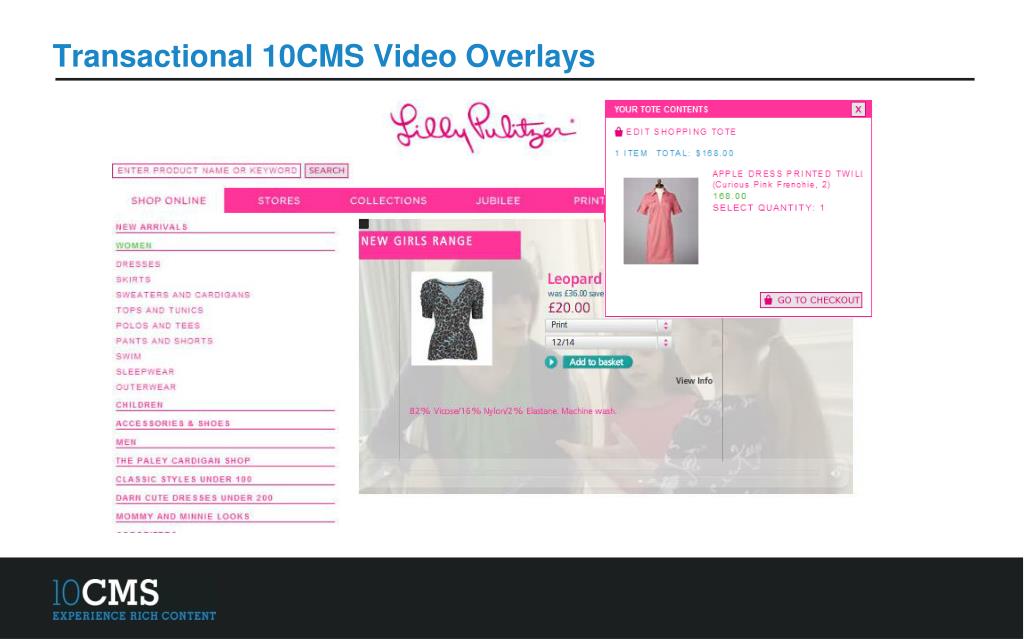Click the shopping tote bag icon
The width and height of the screenshot is (1024, 639).
point(618,131)
